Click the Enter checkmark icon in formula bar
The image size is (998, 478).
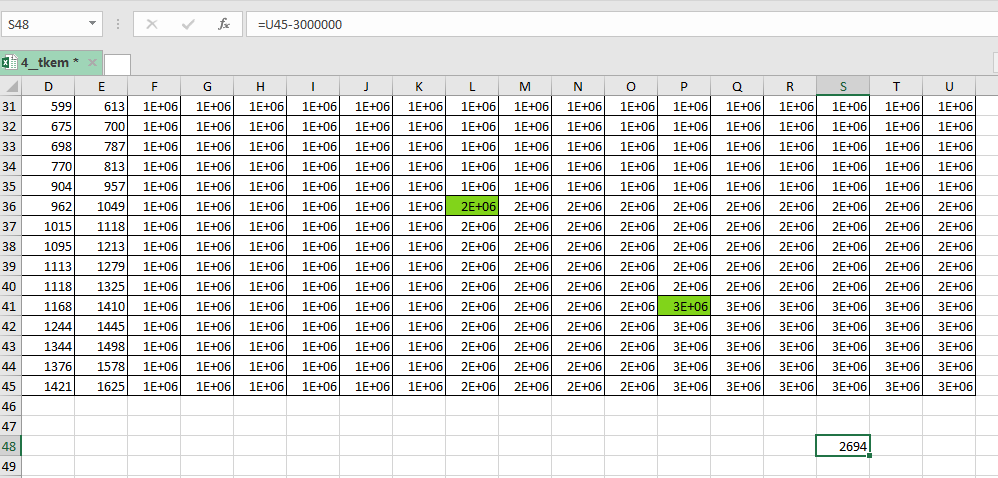click(x=188, y=24)
